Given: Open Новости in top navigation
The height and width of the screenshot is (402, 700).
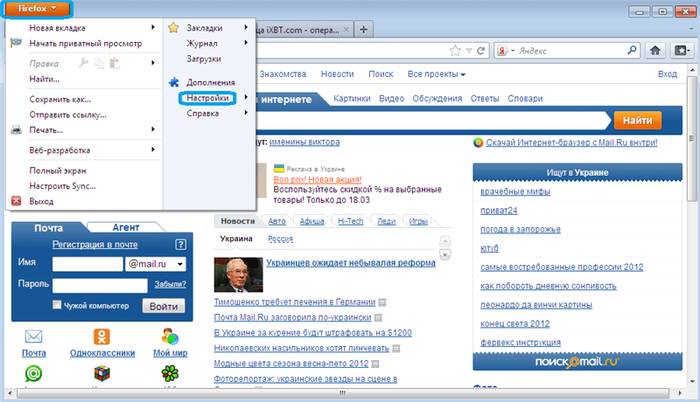Looking at the screenshot, I should (338, 74).
